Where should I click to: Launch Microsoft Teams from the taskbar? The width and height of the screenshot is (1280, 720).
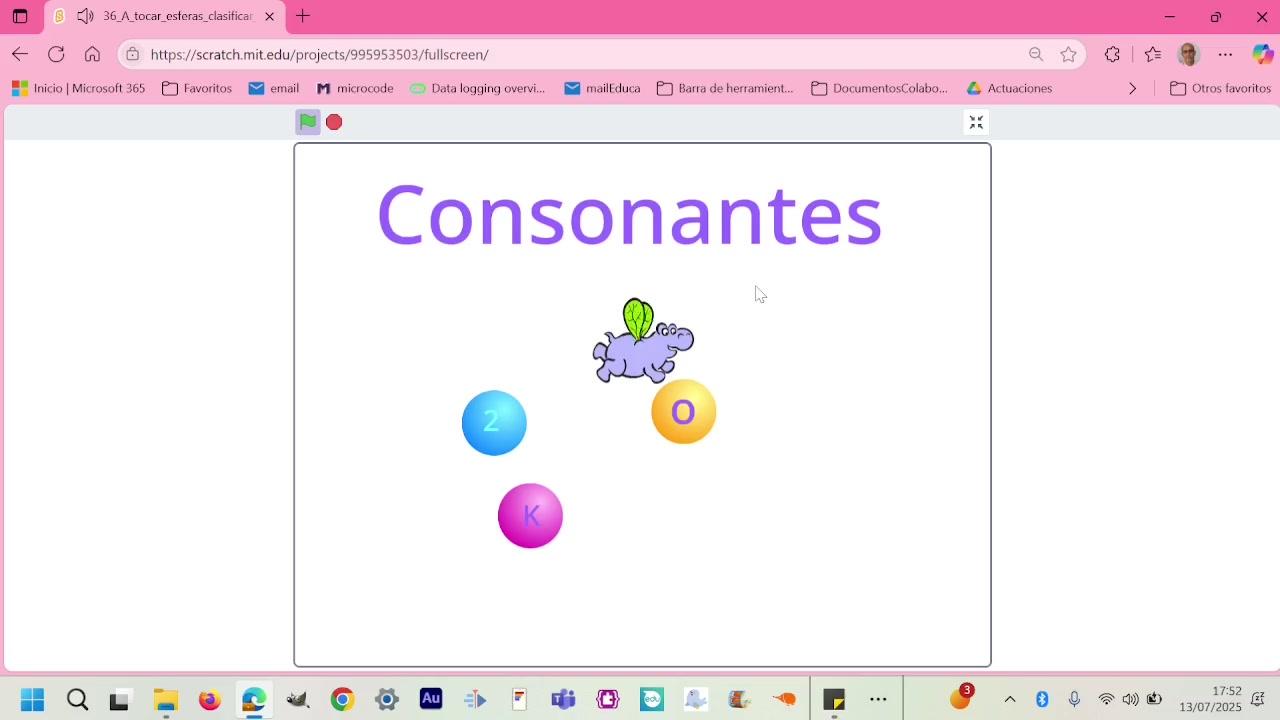(x=564, y=699)
